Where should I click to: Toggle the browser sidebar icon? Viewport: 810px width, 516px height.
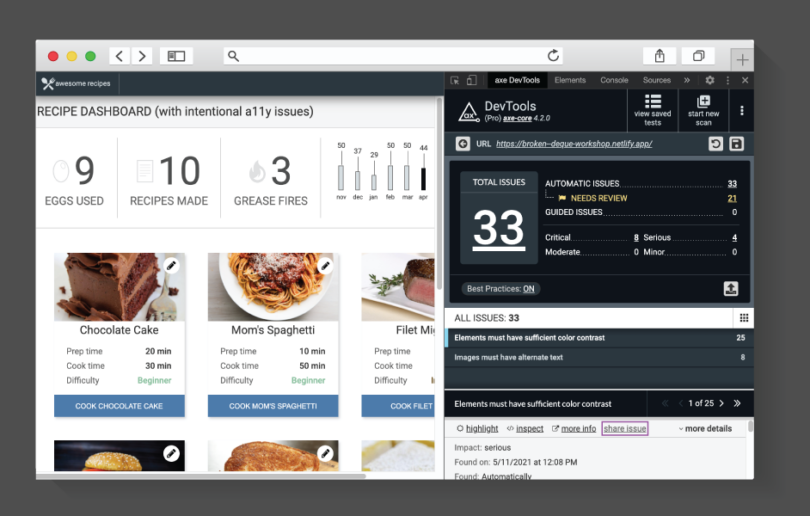click(x=176, y=56)
